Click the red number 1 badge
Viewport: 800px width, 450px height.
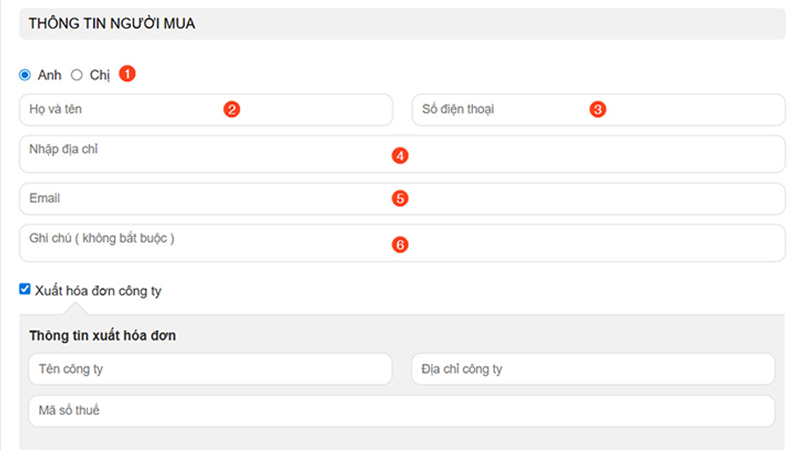point(127,74)
